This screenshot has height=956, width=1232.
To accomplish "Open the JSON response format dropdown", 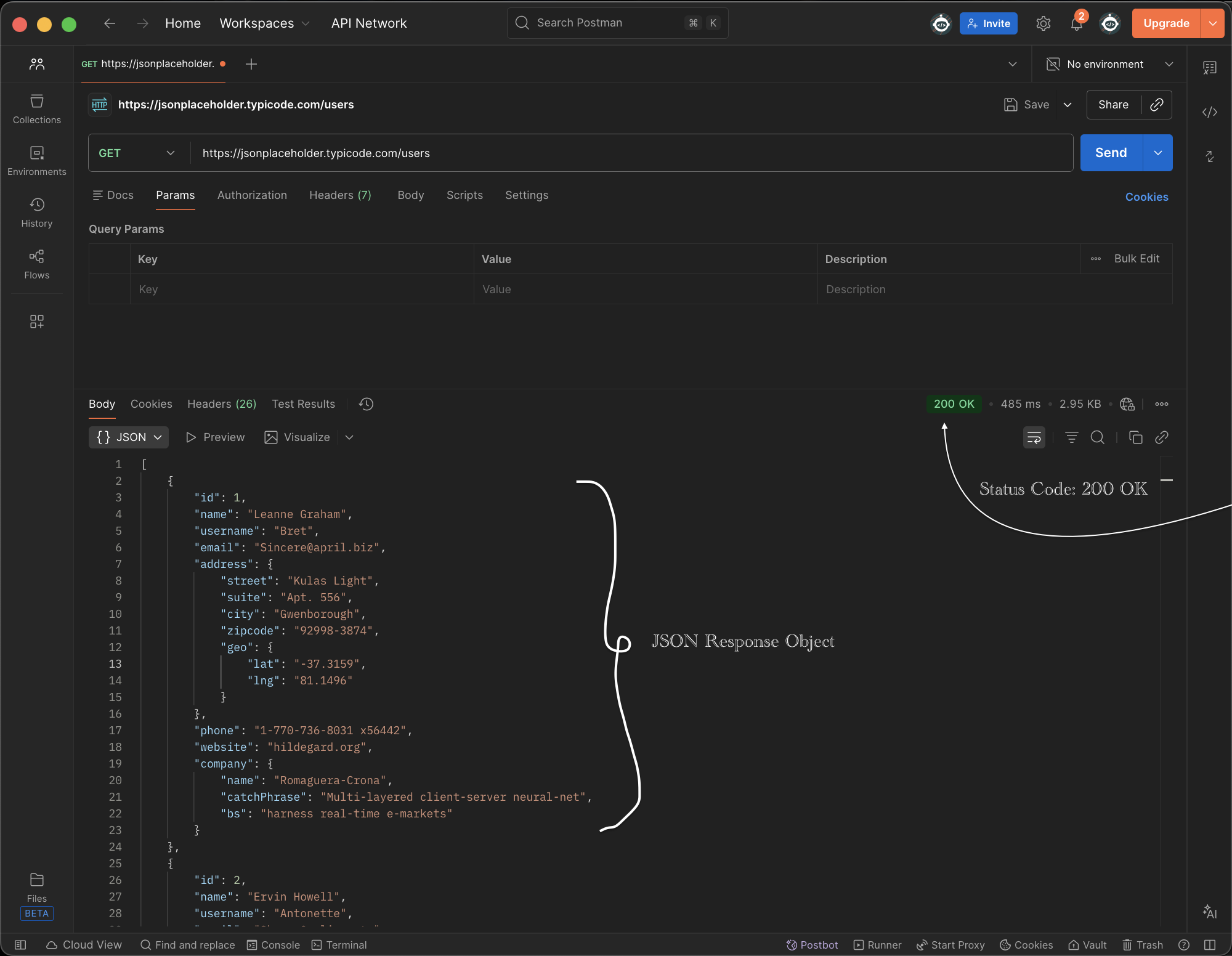I will tap(128, 437).
